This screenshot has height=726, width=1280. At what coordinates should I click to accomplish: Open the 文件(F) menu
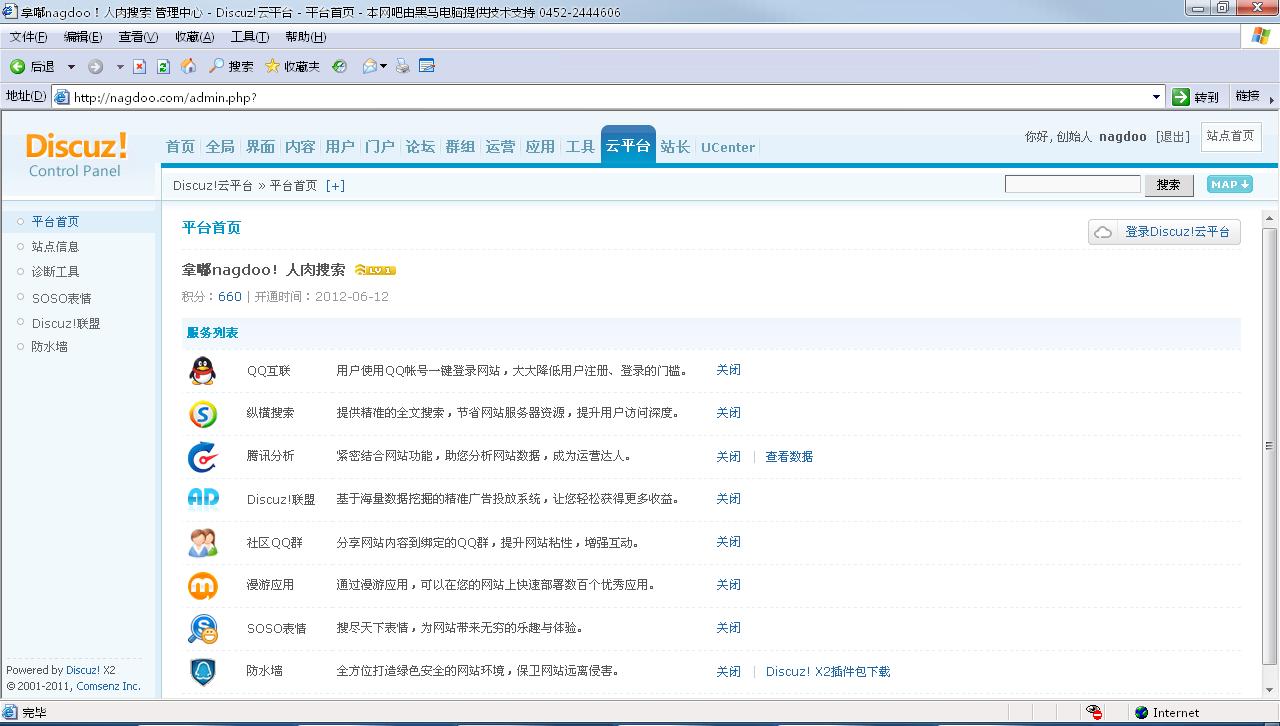click(x=28, y=37)
